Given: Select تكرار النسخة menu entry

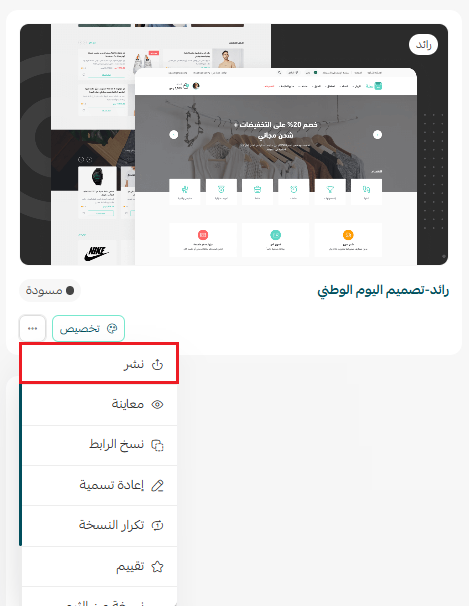Looking at the screenshot, I should tap(99, 526).
